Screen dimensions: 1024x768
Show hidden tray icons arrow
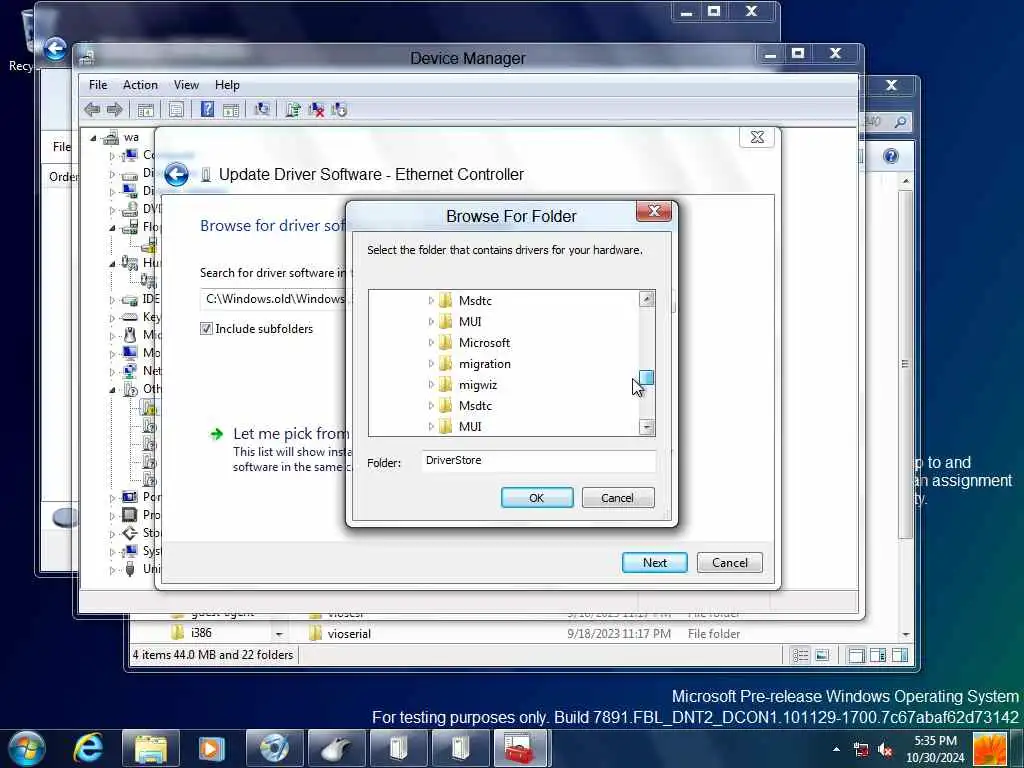click(837, 748)
